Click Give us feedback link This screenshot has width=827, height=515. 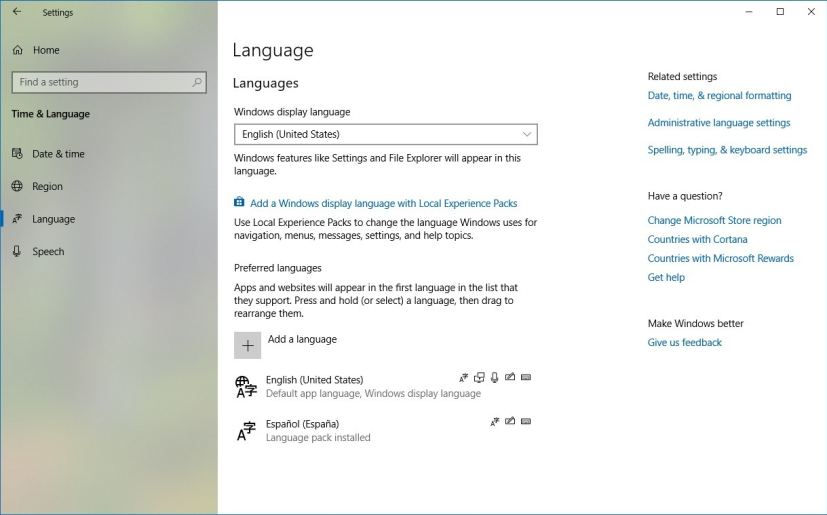click(x=685, y=342)
